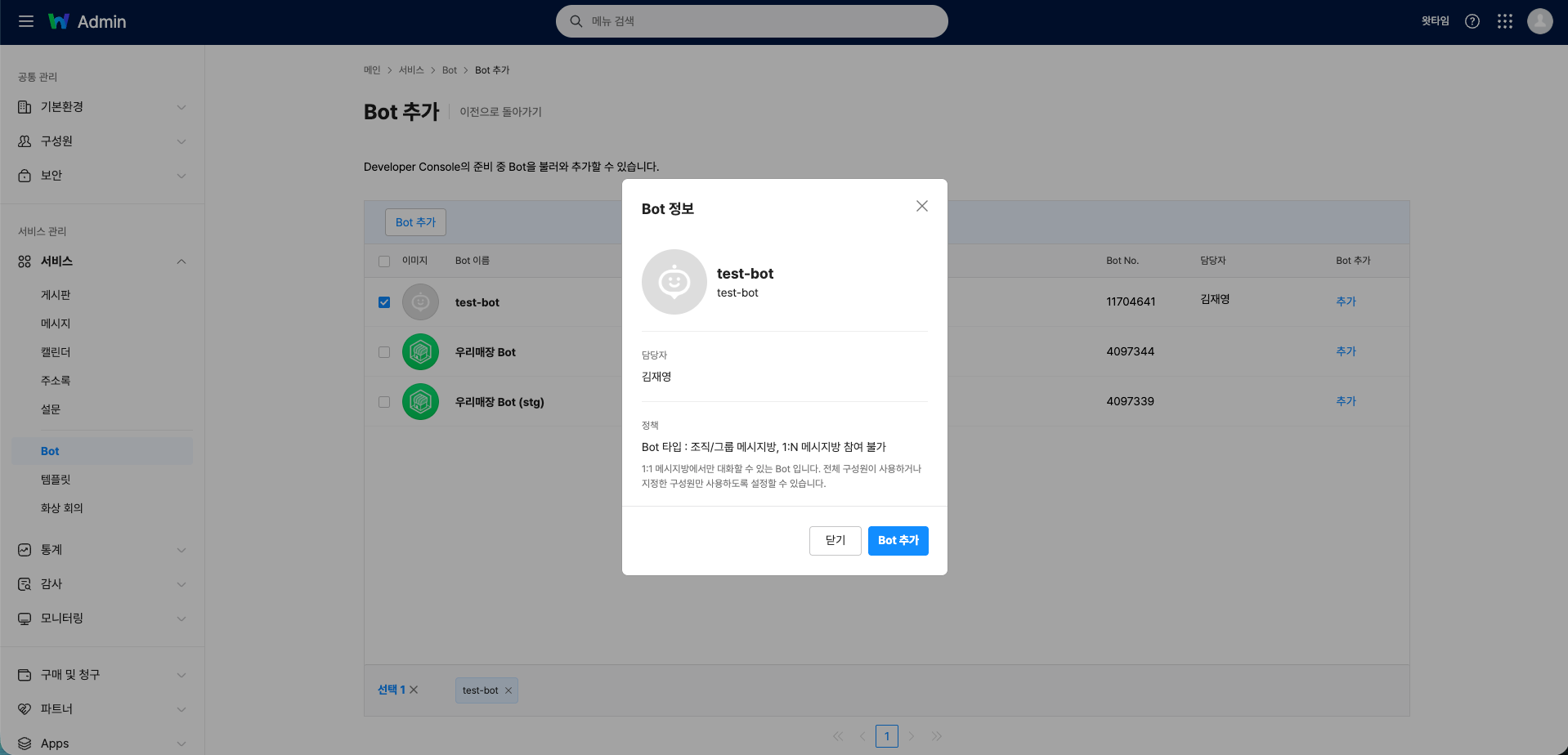Click the hamburger menu icon
Image resolution: width=1568 pixels, height=755 pixels.
26,21
